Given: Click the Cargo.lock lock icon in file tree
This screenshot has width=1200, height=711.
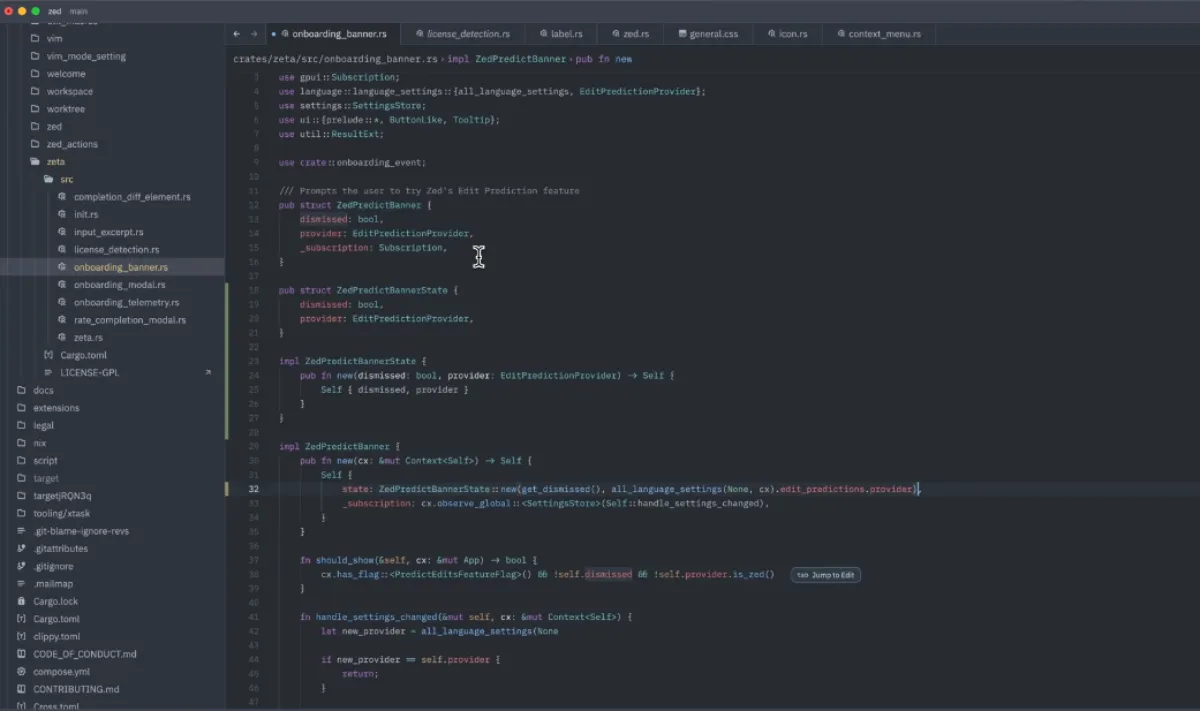Looking at the screenshot, I should (22, 601).
